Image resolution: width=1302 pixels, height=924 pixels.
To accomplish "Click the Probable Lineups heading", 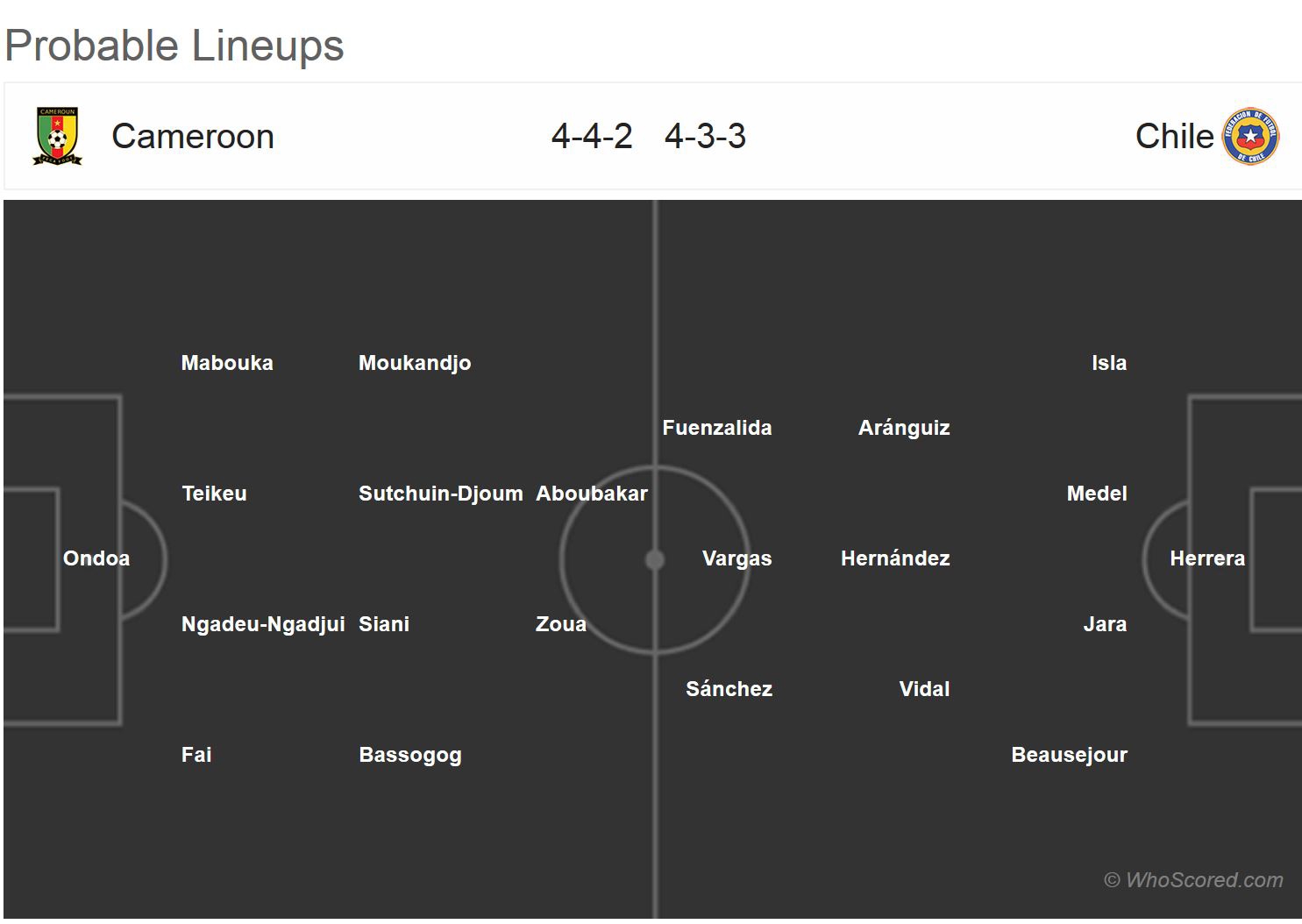I will [174, 46].
